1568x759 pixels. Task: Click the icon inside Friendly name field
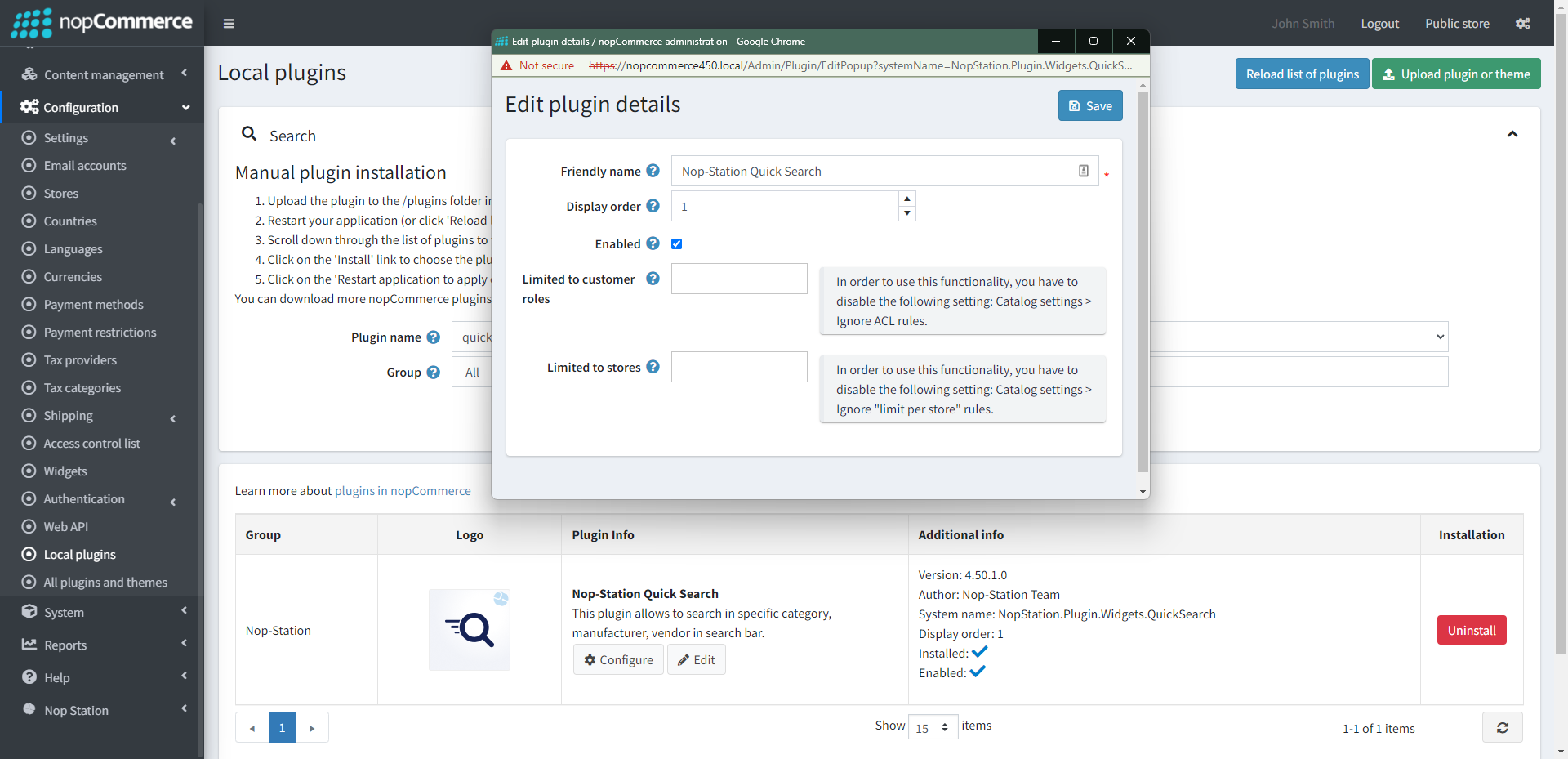[x=1084, y=171]
